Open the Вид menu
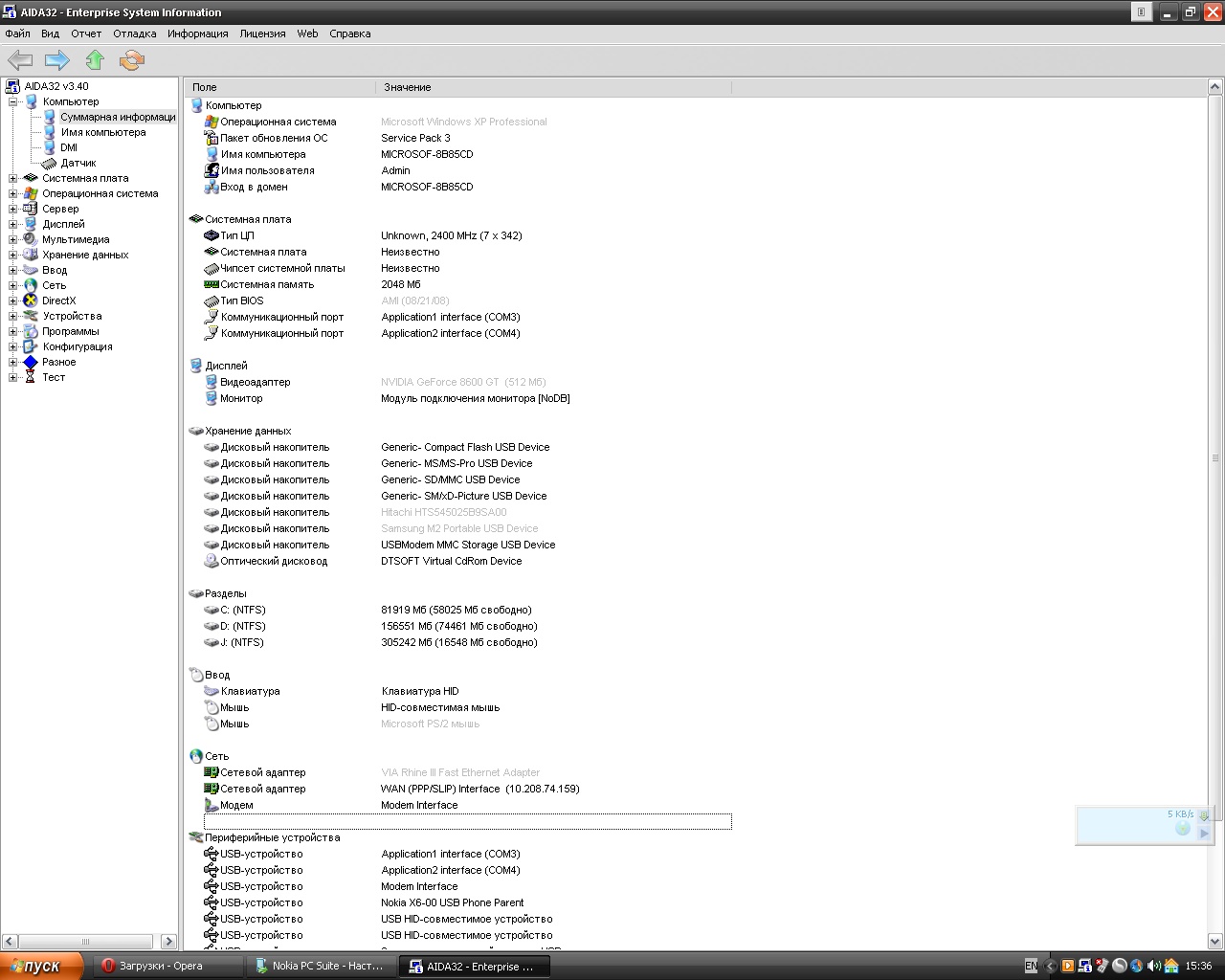1225x980 pixels. (51, 33)
